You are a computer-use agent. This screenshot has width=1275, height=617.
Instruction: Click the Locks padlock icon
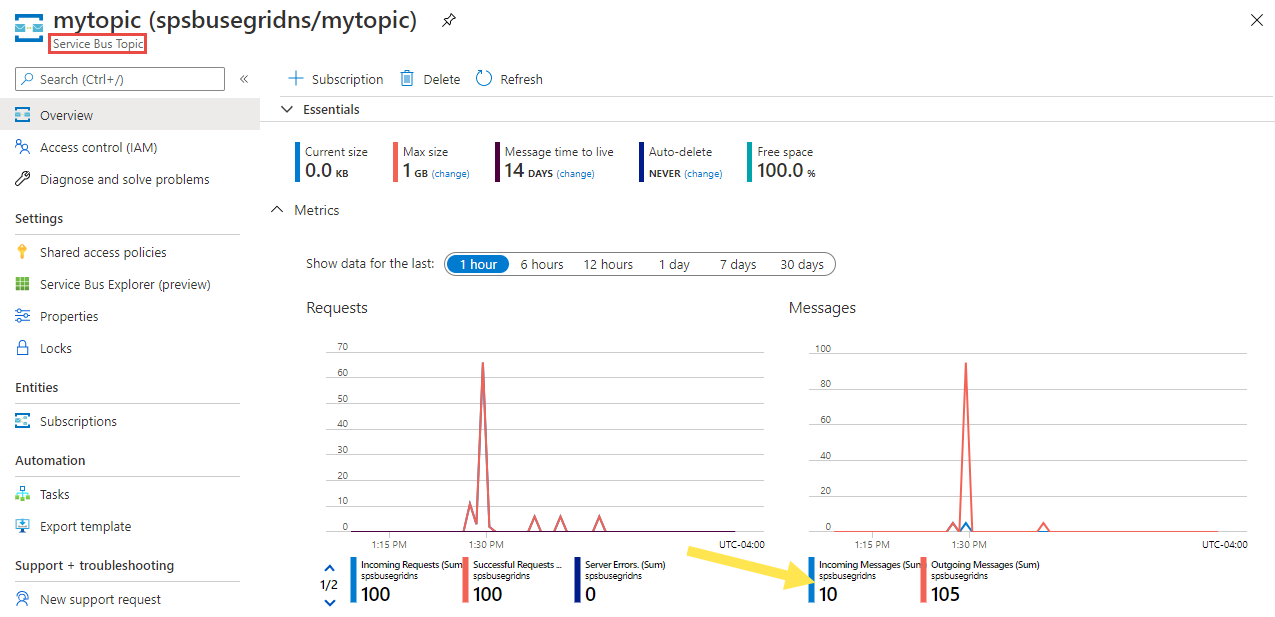click(x=22, y=348)
